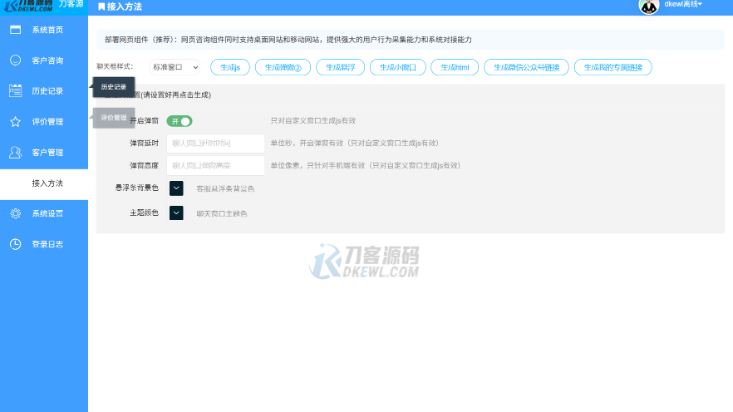733x412 pixels.
Task: Open the 主题颜色 color picker
Action: pyautogui.click(x=176, y=212)
